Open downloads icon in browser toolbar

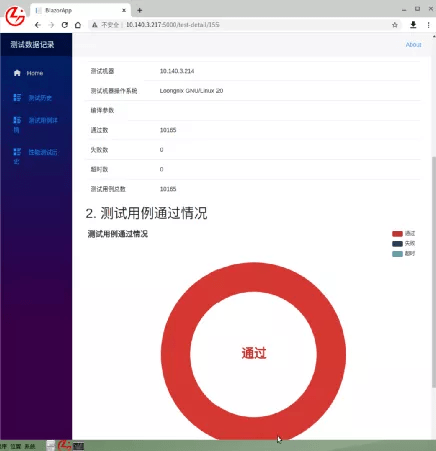(413, 25)
